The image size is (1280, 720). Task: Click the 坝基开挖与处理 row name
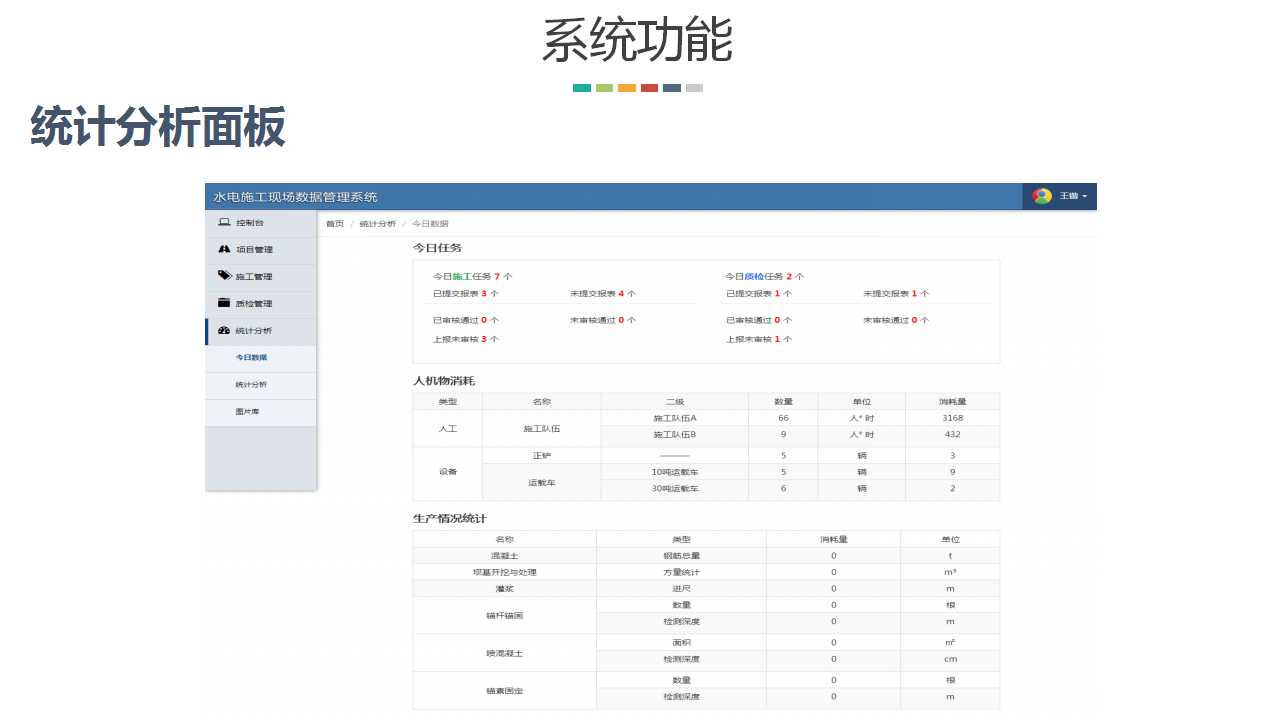coord(504,572)
